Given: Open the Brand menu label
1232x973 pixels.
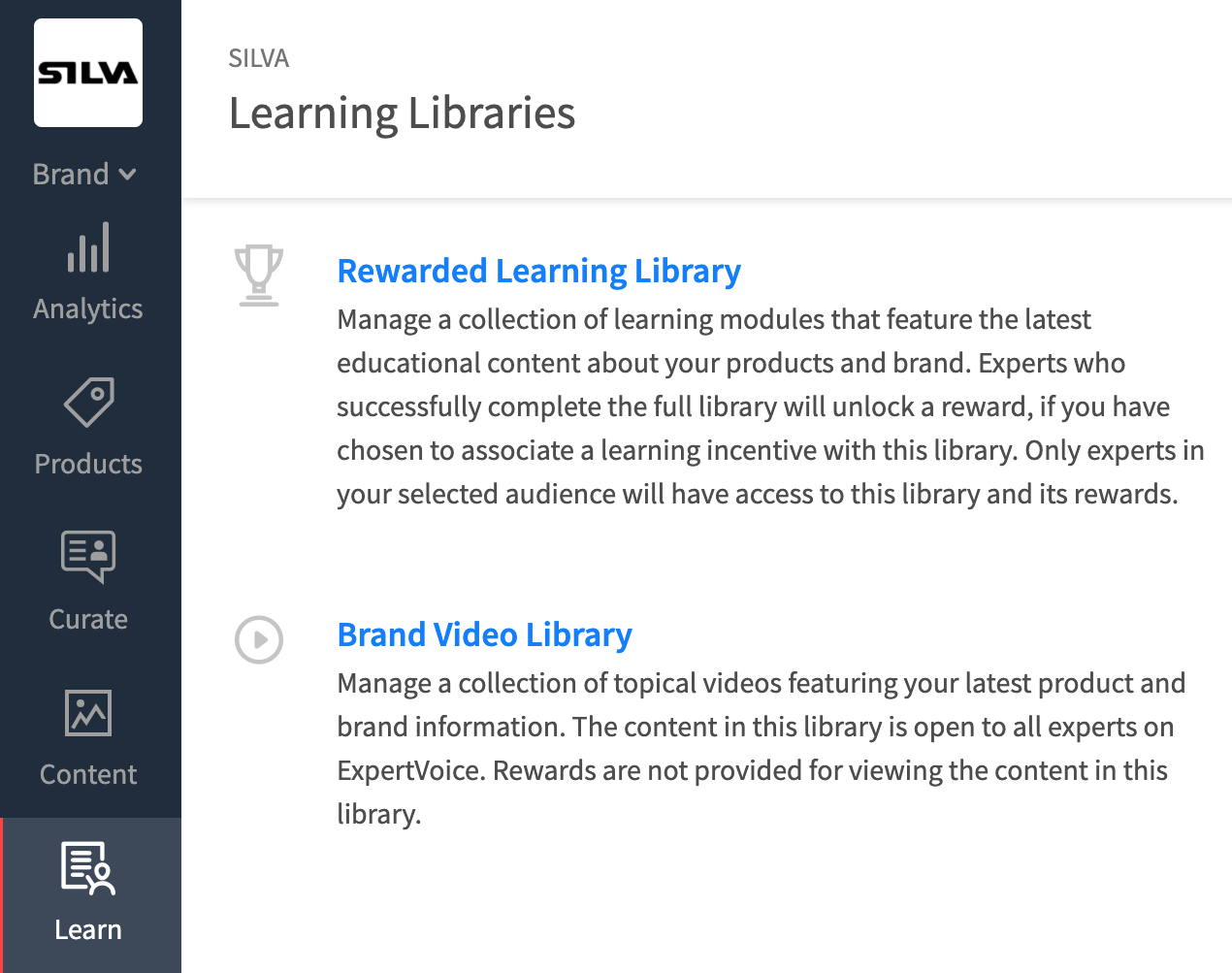Looking at the screenshot, I should pos(71,174).
